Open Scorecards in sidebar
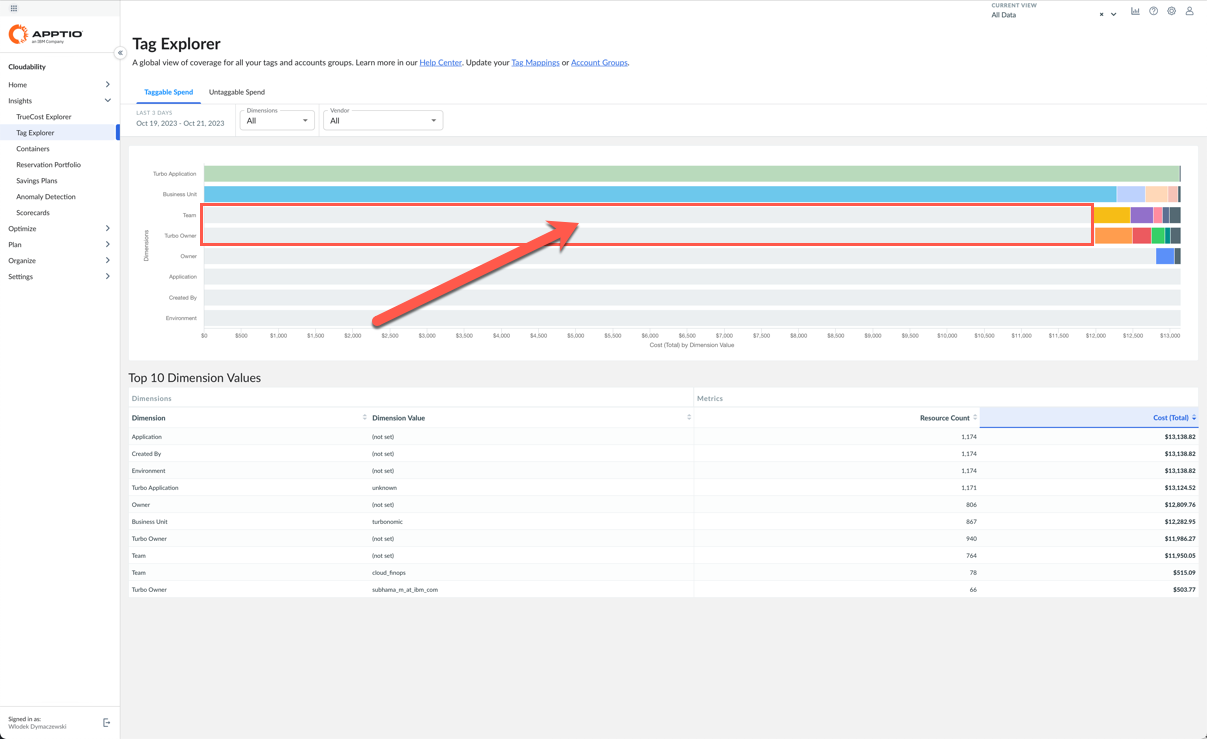 coord(33,213)
